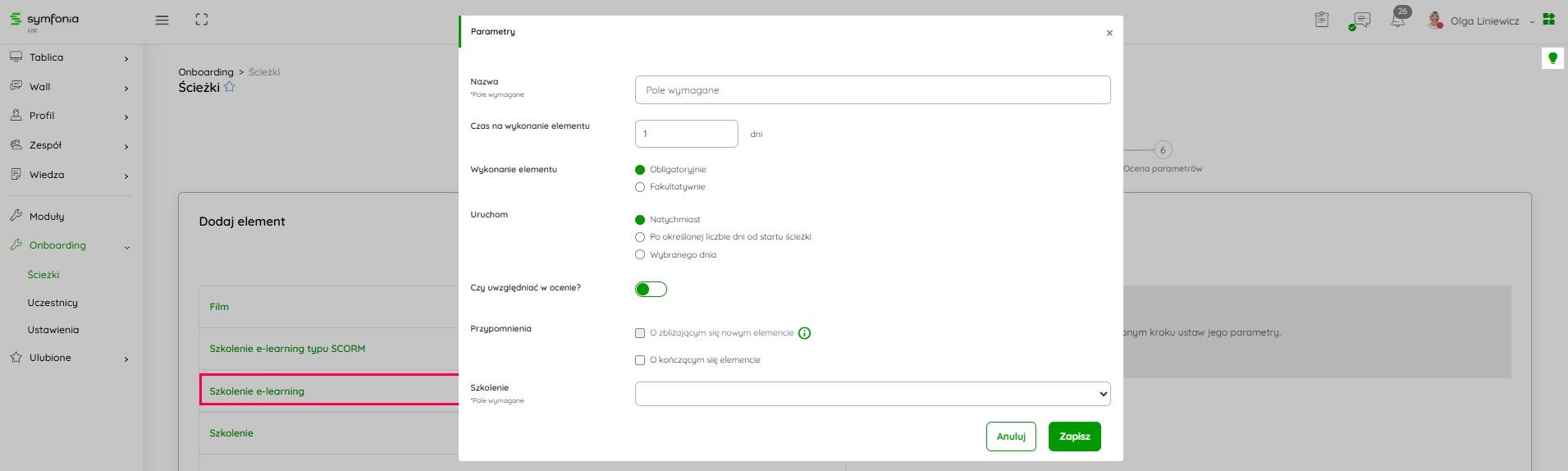Click into the Nazwa input field

pos(872,90)
